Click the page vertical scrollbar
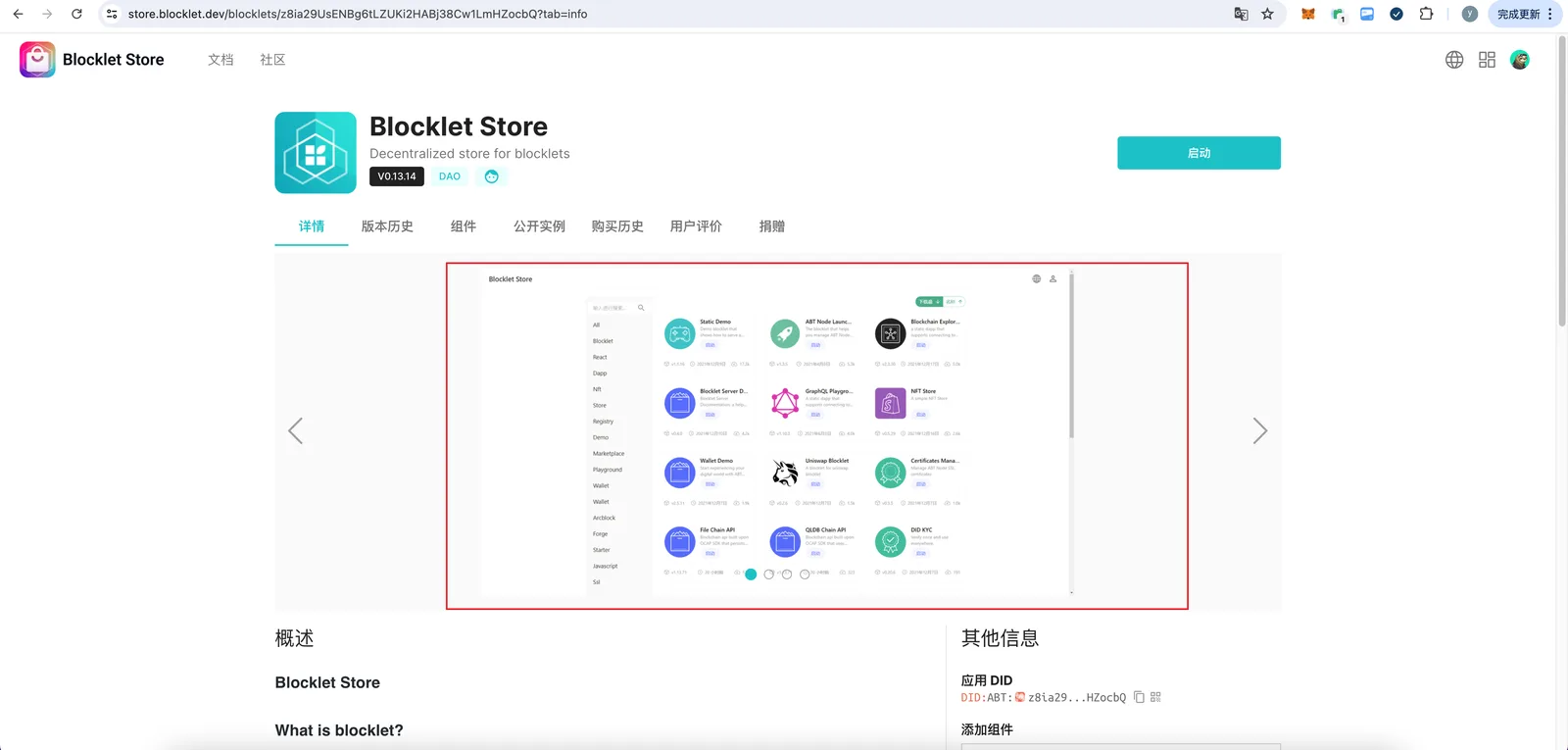Image resolution: width=1568 pixels, height=750 pixels. click(x=1562, y=181)
